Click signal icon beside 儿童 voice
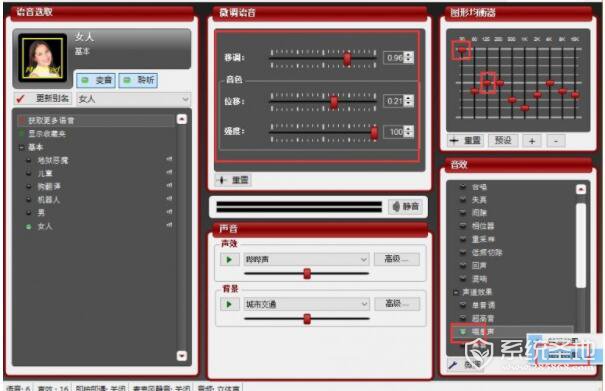 pyautogui.click(x=169, y=172)
